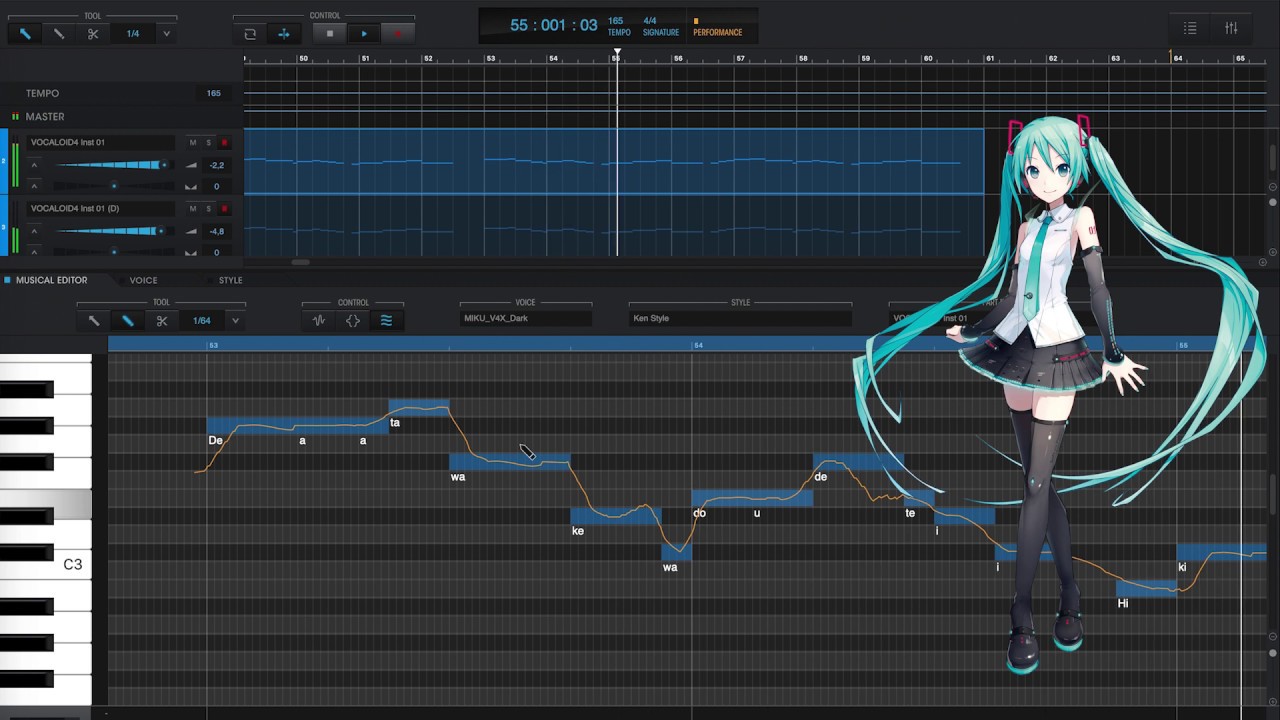Select the "ki" note in the piano roll
This screenshot has width=1280, height=720.
1223,552
